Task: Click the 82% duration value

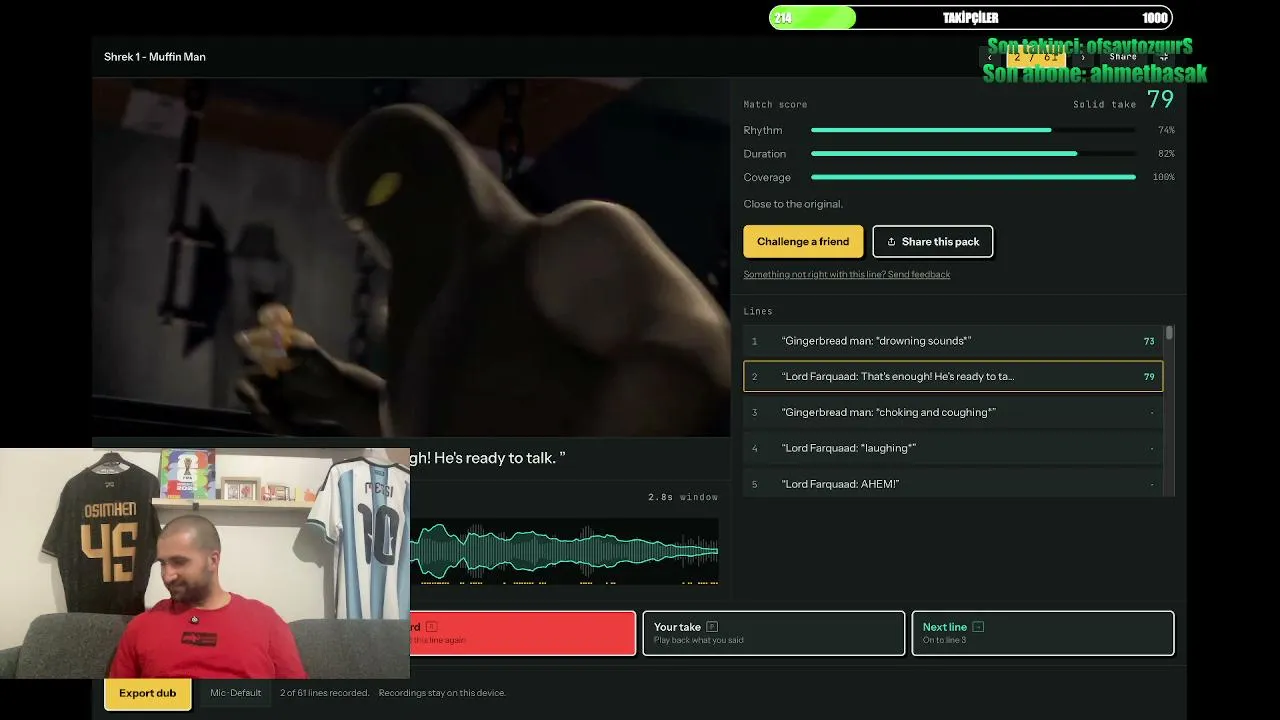Action: pos(1166,154)
